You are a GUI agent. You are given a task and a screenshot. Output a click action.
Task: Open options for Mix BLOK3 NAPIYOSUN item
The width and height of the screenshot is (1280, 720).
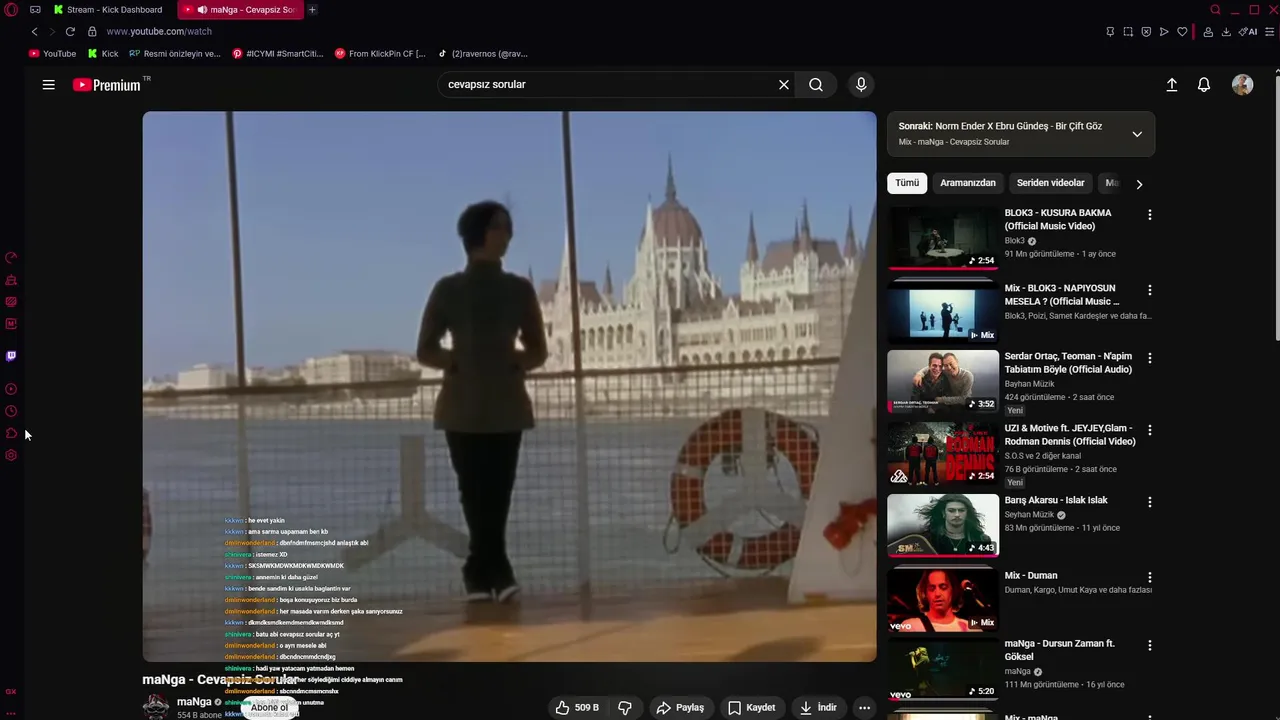point(1149,290)
